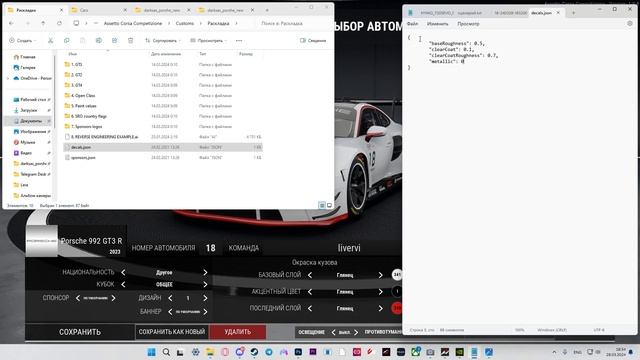
Task: Open Steam from the taskbar
Action: pos(254,352)
